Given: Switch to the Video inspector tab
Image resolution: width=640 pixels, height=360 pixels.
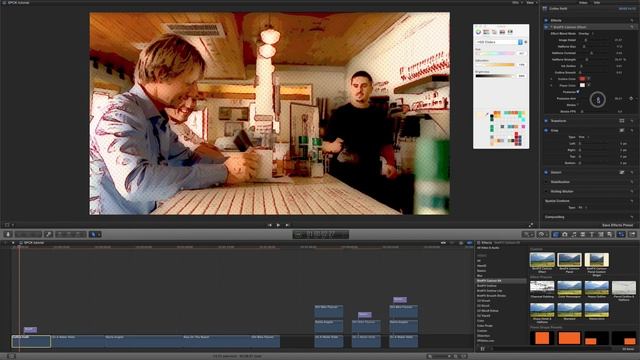Looking at the screenshot, I should pos(583,2).
